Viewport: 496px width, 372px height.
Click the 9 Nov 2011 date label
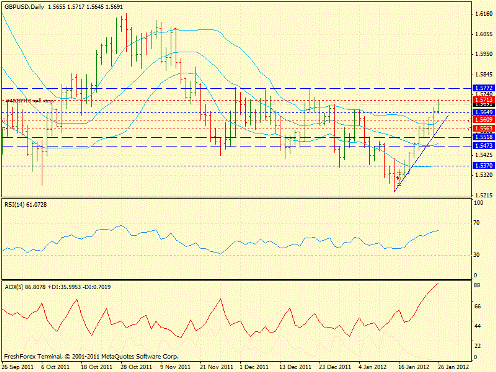(176, 367)
